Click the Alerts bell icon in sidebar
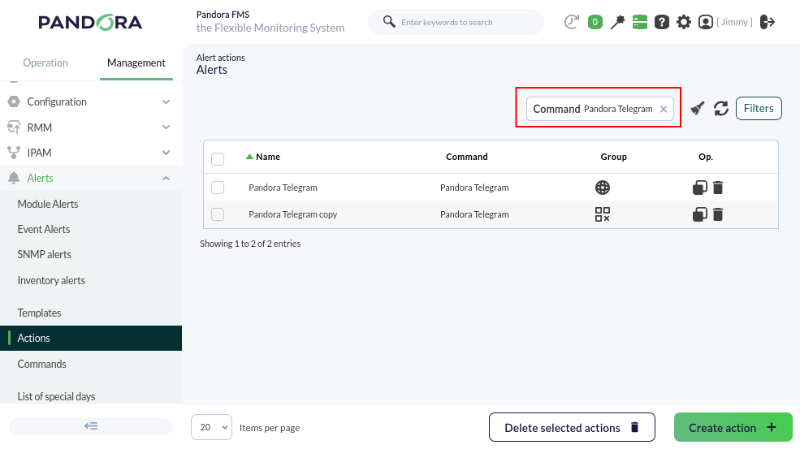The height and width of the screenshot is (449, 800). pyautogui.click(x=14, y=178)
